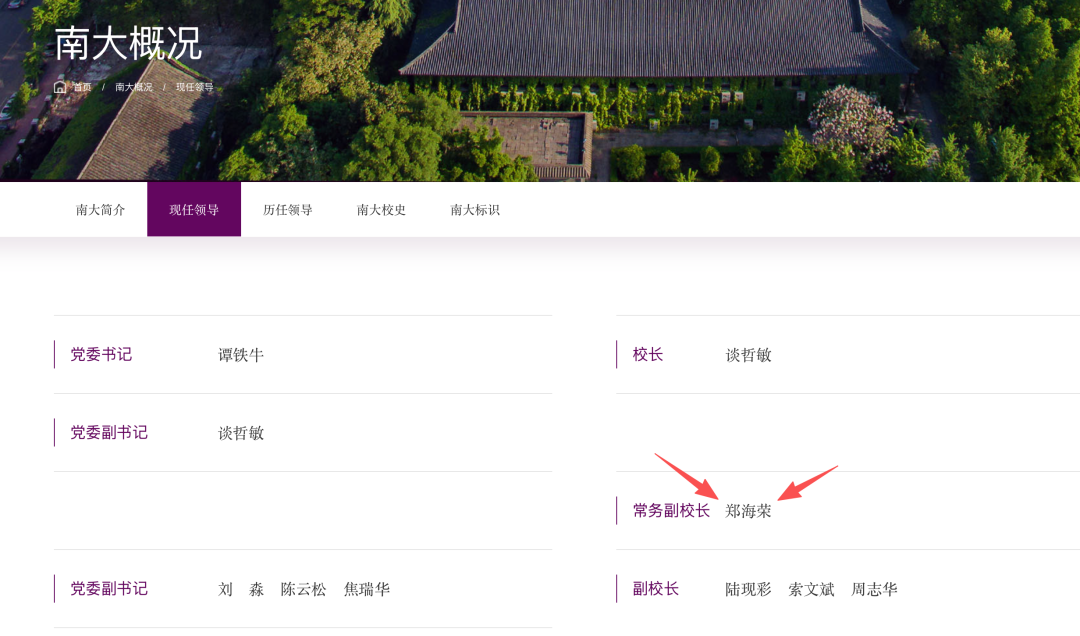Screen dimensions: 1080x636
Task: Open 索文斌's profile link
Action: pos(811,589)
